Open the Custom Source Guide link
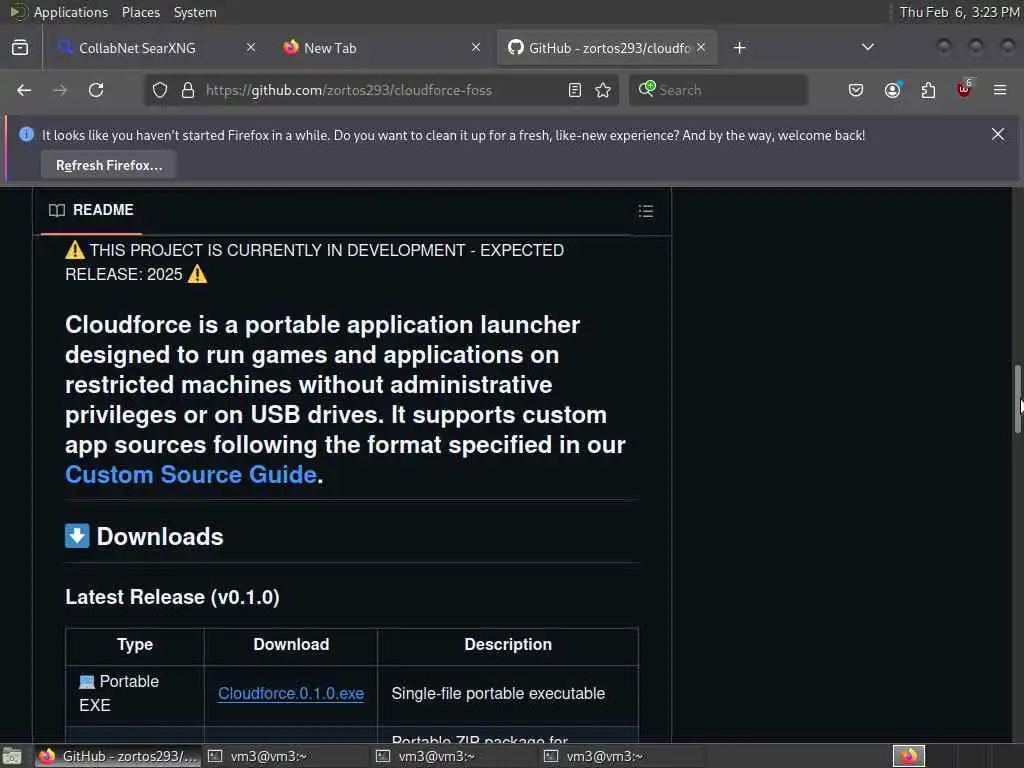Image resolution: width=1024 pixels, height=768 pixels. pos(191,474)
